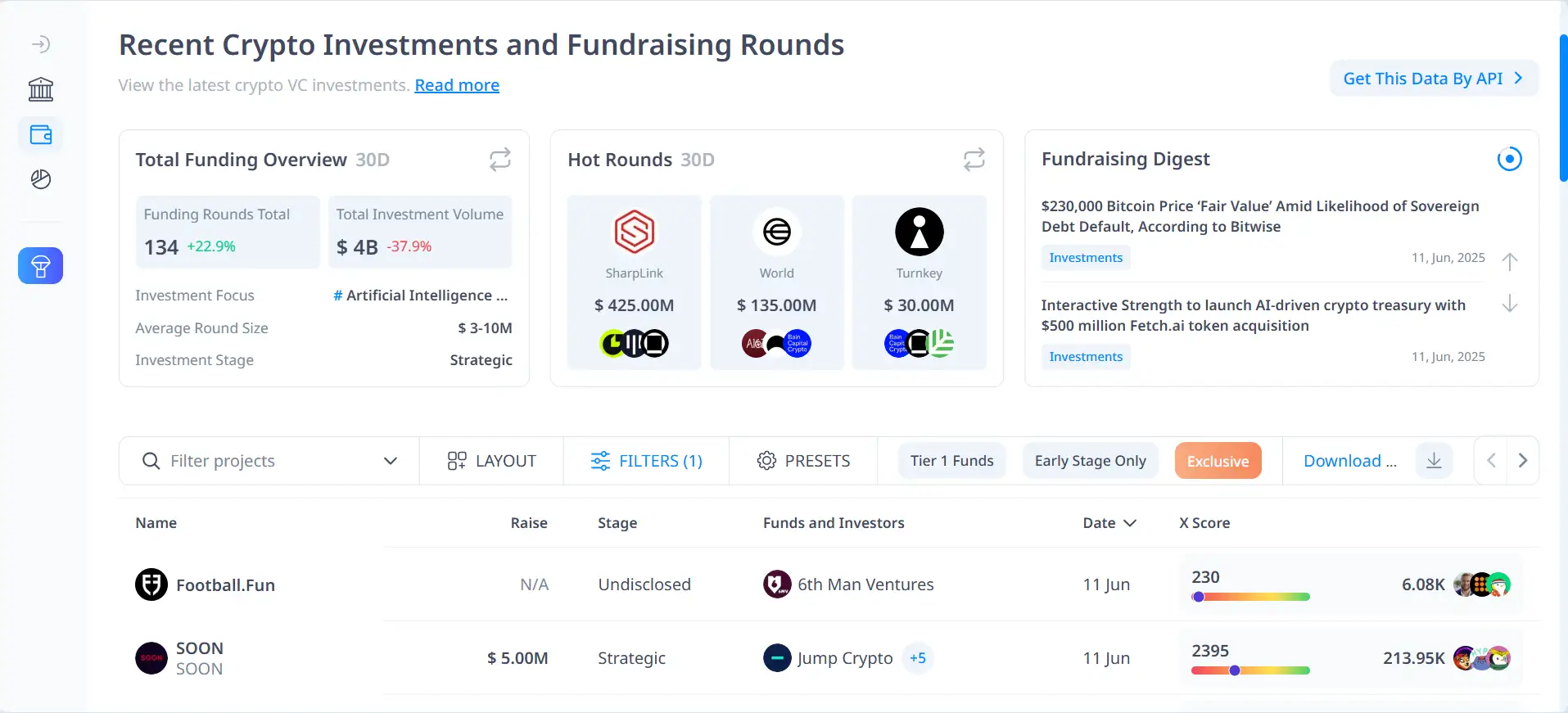Screen dimensions: 1568x713
Task: Click the Hot Rounds swap icon
Action: 974,159
